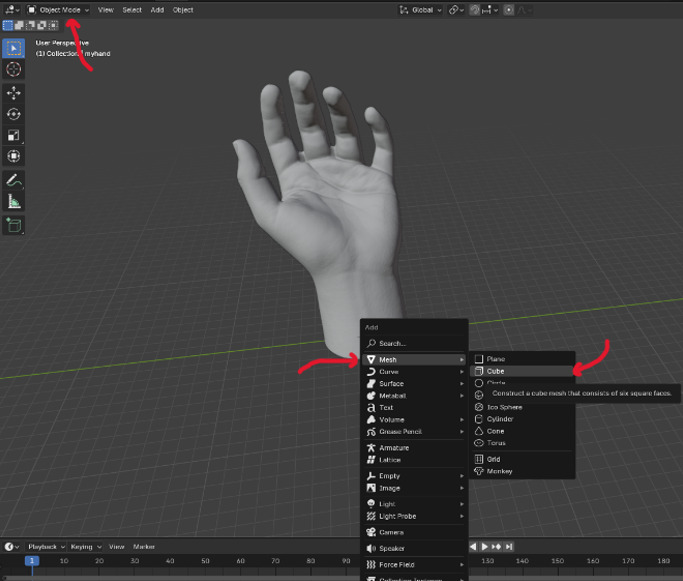
Task: Open the Object menu
Action: pos(183,10)
